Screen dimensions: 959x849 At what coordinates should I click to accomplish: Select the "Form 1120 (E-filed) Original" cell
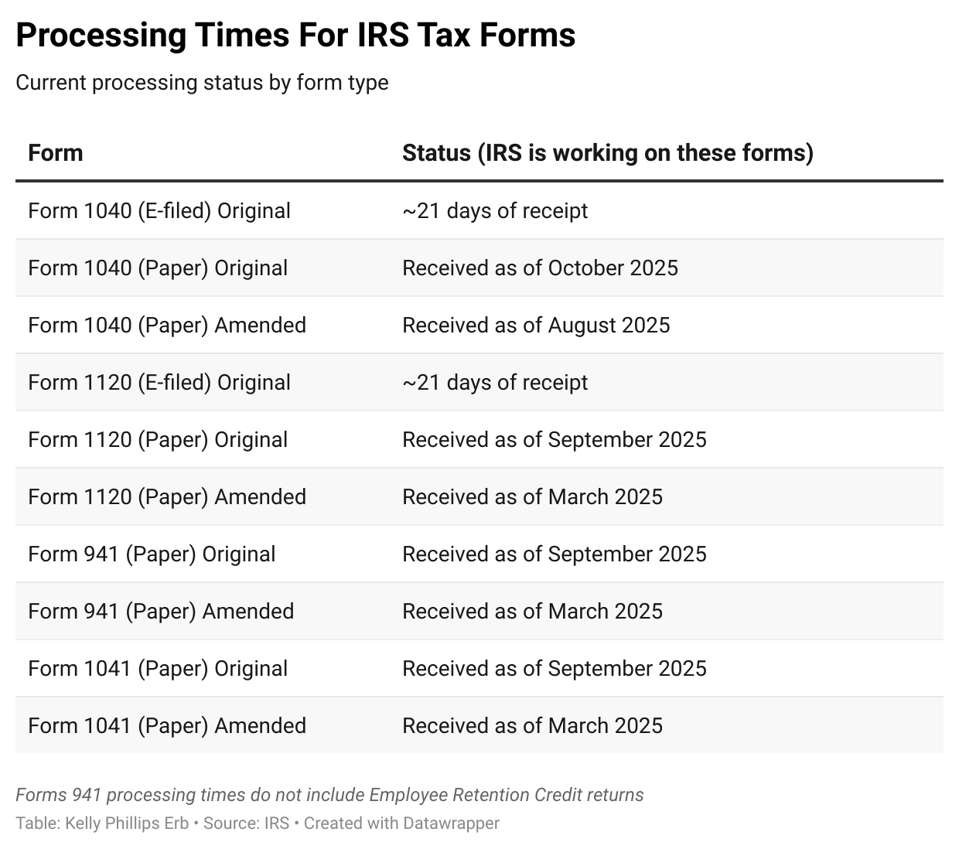coord(159,382)
